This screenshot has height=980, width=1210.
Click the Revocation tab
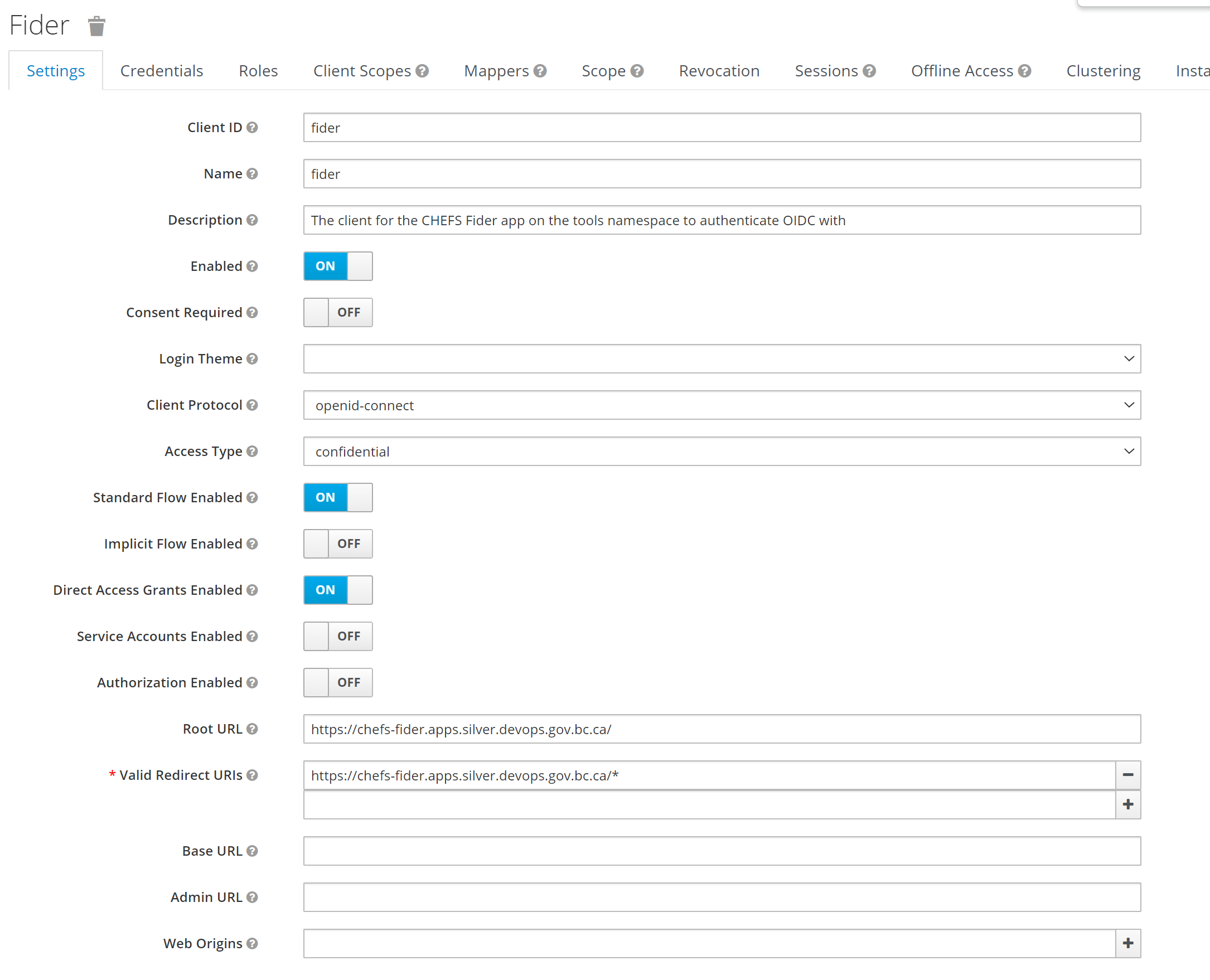point(718,70)
